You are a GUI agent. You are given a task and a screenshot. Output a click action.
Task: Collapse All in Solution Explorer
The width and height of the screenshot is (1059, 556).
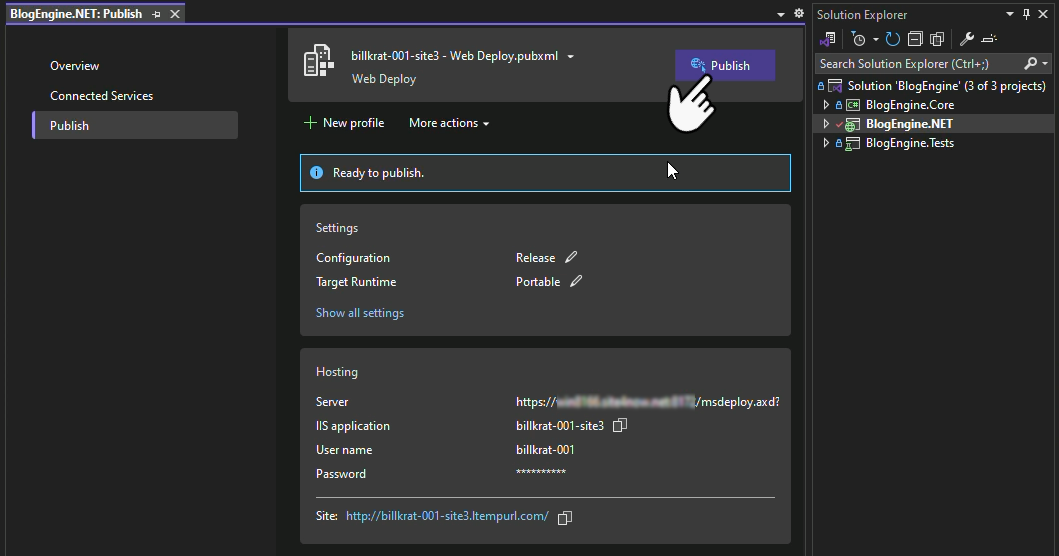(915, 39)
